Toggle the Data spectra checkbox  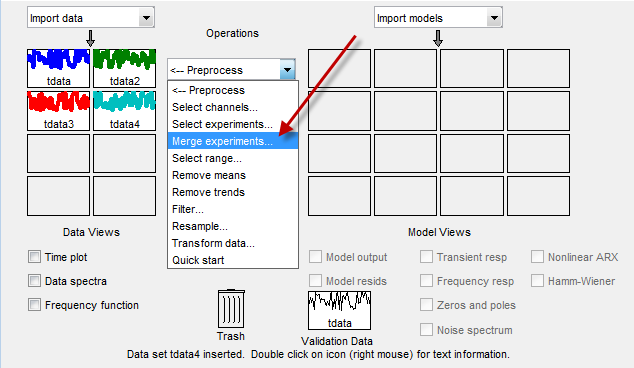click(34, 281)
